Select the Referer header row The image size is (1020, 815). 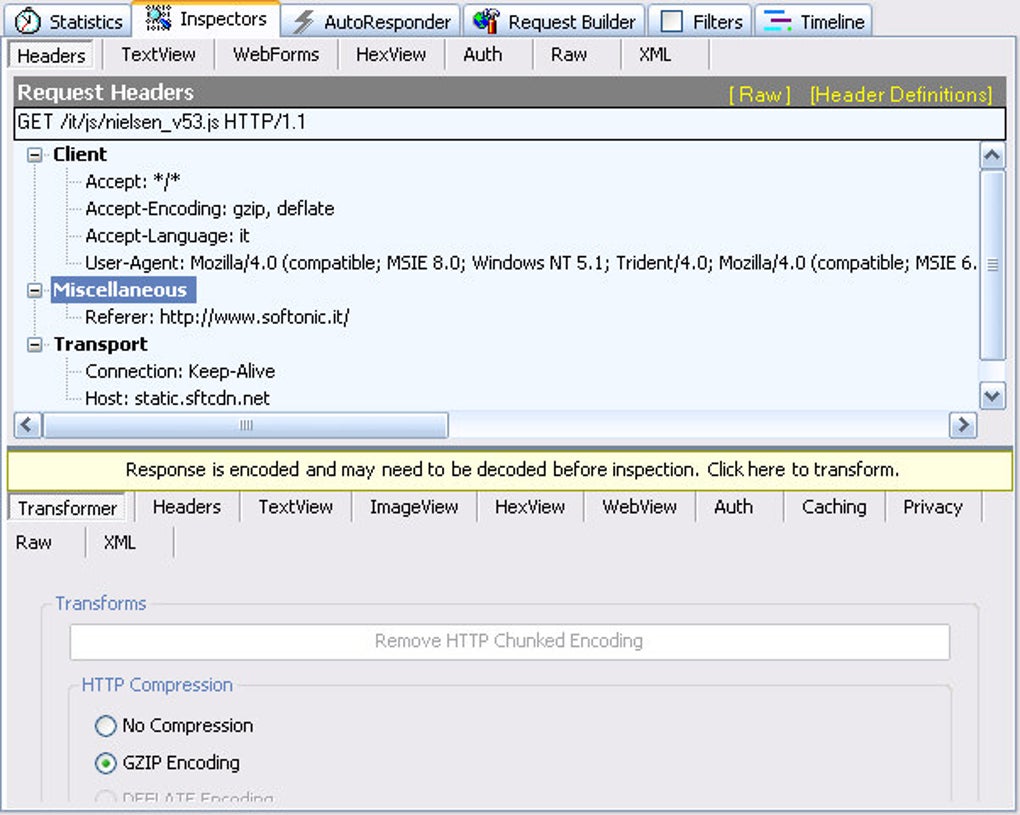(217, 317)
